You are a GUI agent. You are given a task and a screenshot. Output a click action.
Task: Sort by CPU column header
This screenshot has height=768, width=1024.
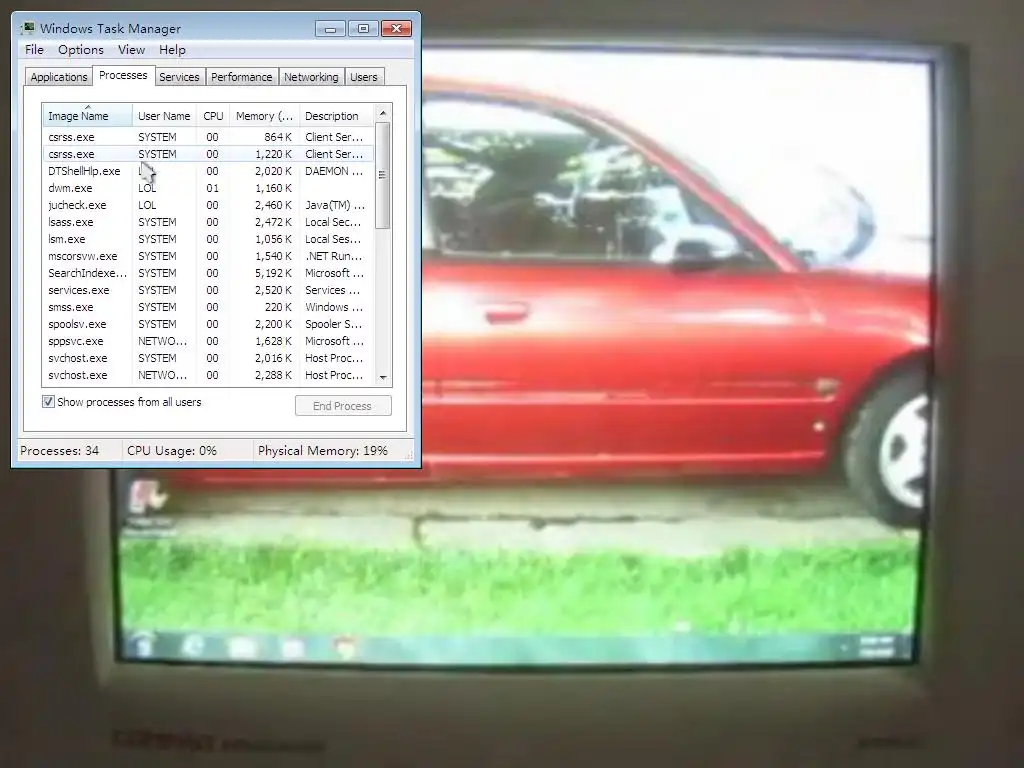coord(213,116)
